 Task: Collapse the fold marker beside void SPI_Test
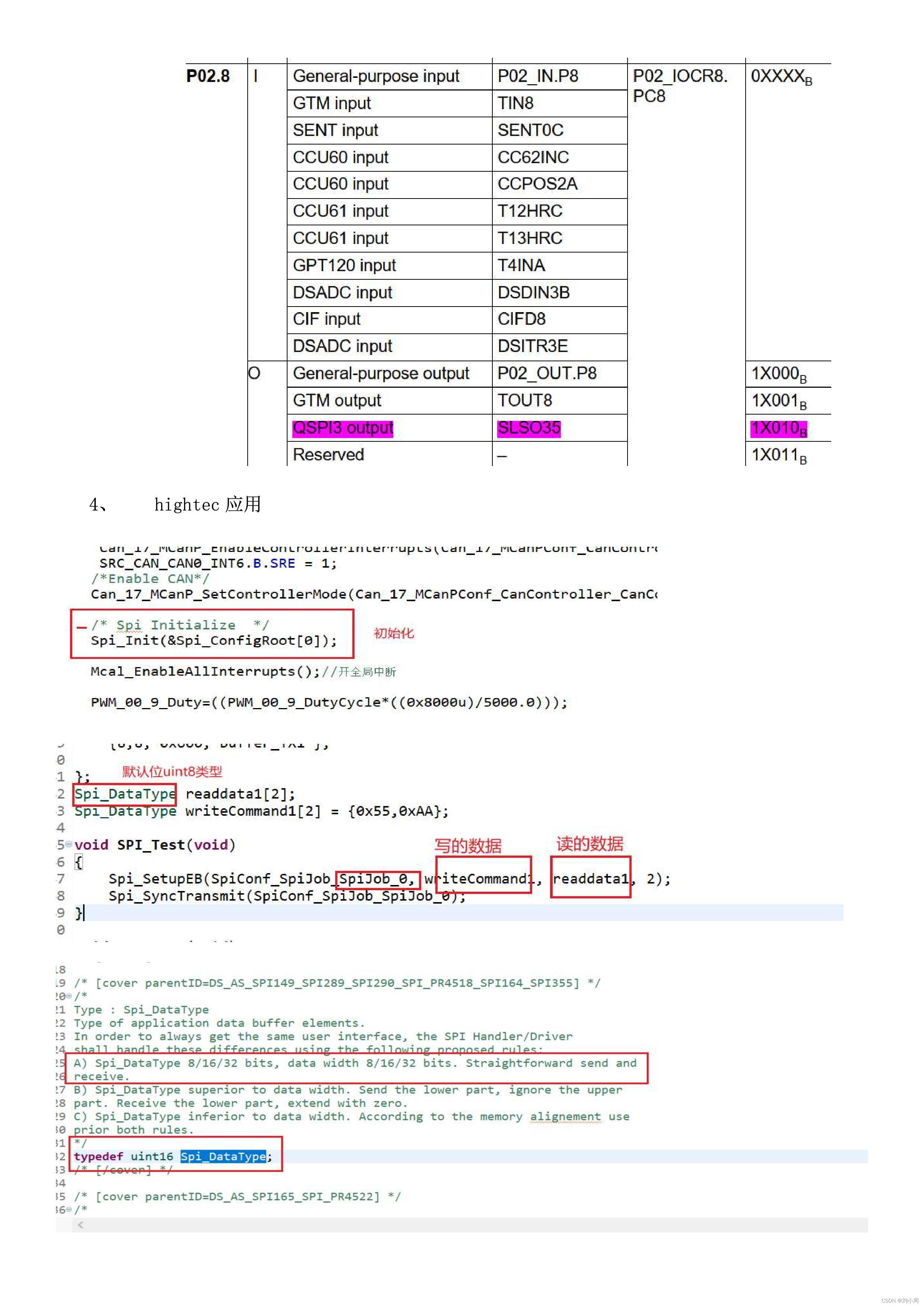point(69,844)
